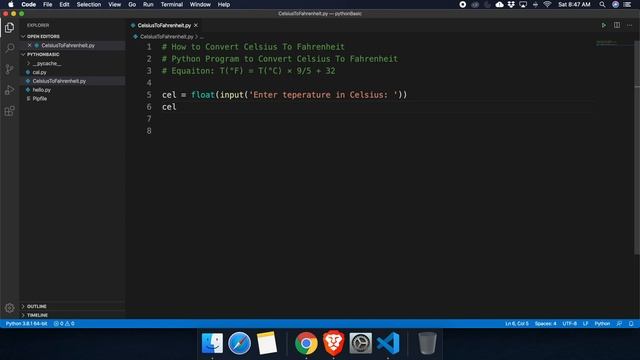Image resolution: width=640 pixels, height=360 pixels.
Task: Open editor More Actions ellipsis
Action: (x=630, y=25)
